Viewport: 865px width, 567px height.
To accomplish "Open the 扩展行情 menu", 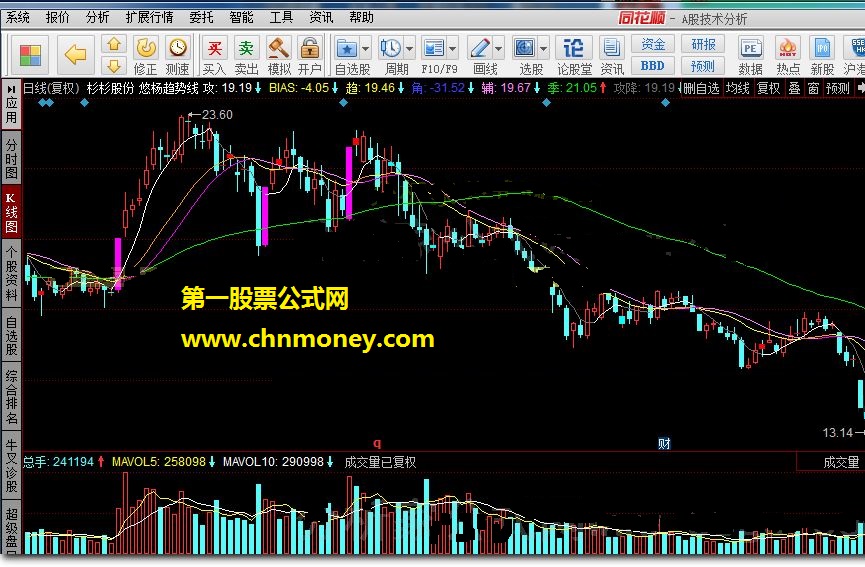I will (x=149, y=18).
